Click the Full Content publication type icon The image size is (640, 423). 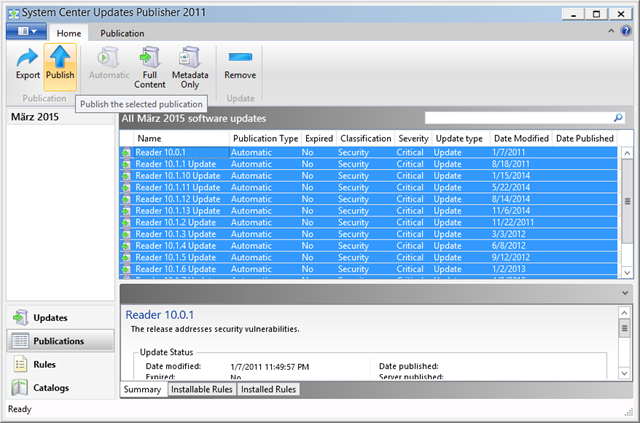[x=150, y=57]
